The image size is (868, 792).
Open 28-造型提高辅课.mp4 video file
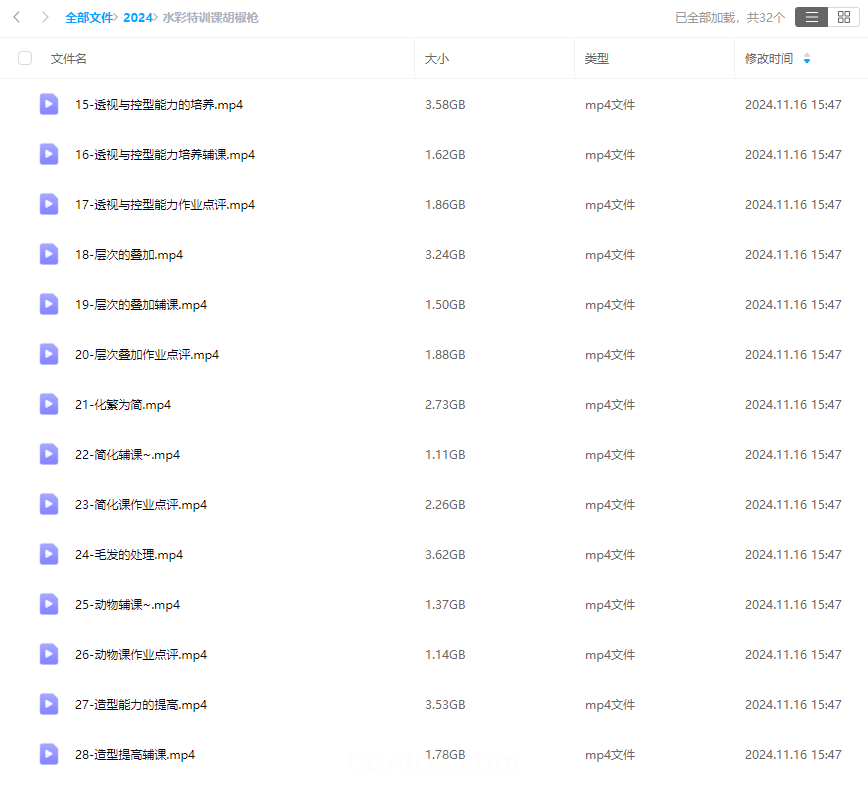pyautogui.click(x=135, y=755)
